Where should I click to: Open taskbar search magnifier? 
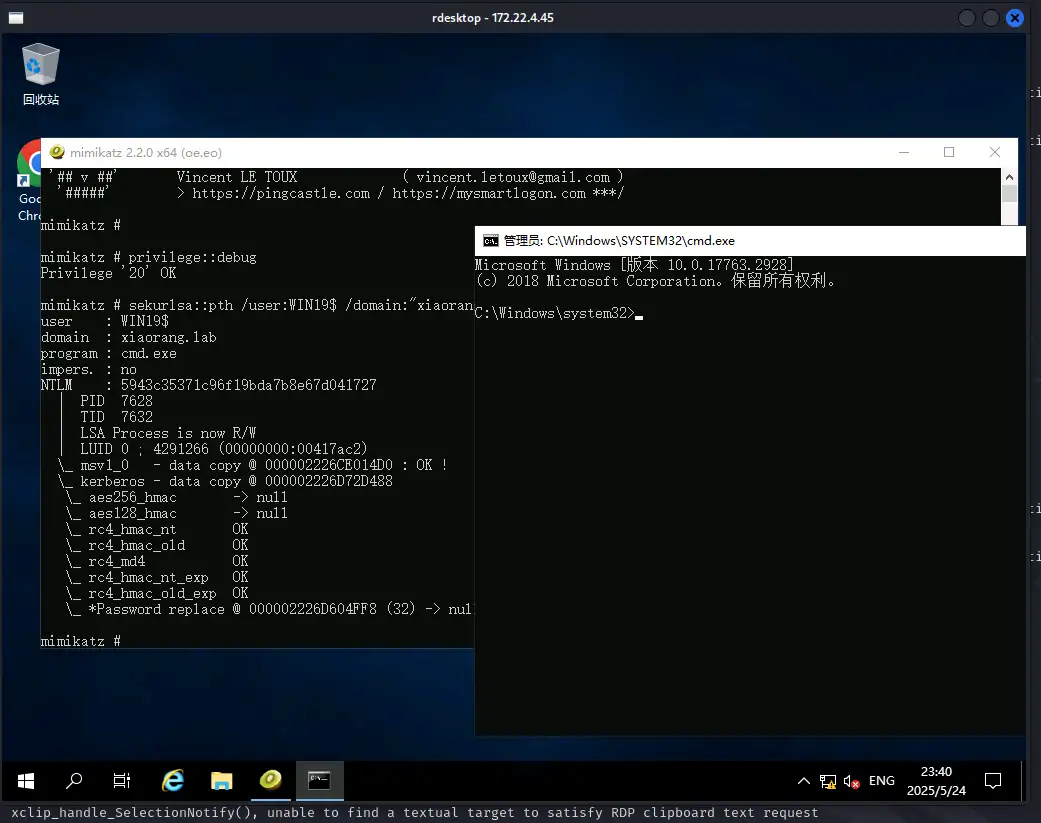tap(74, 781)
